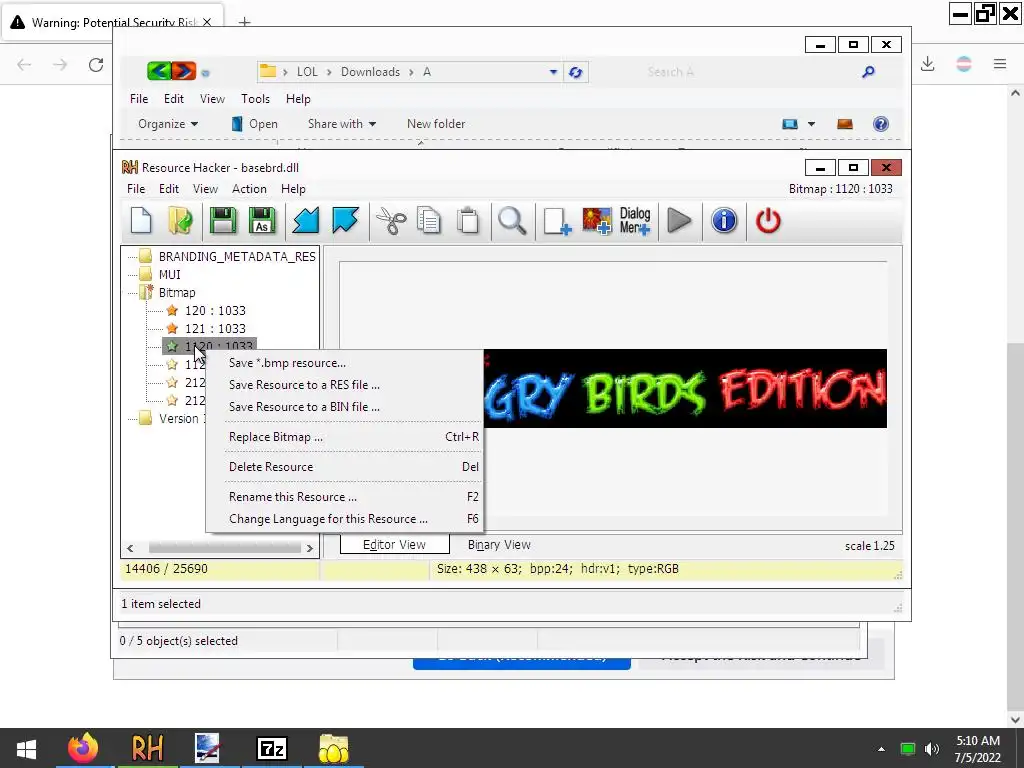The height and width of the screenshot is (768, 1024).
Task: Click the blue down-left arrow toolbar icon
Action: 306,221
